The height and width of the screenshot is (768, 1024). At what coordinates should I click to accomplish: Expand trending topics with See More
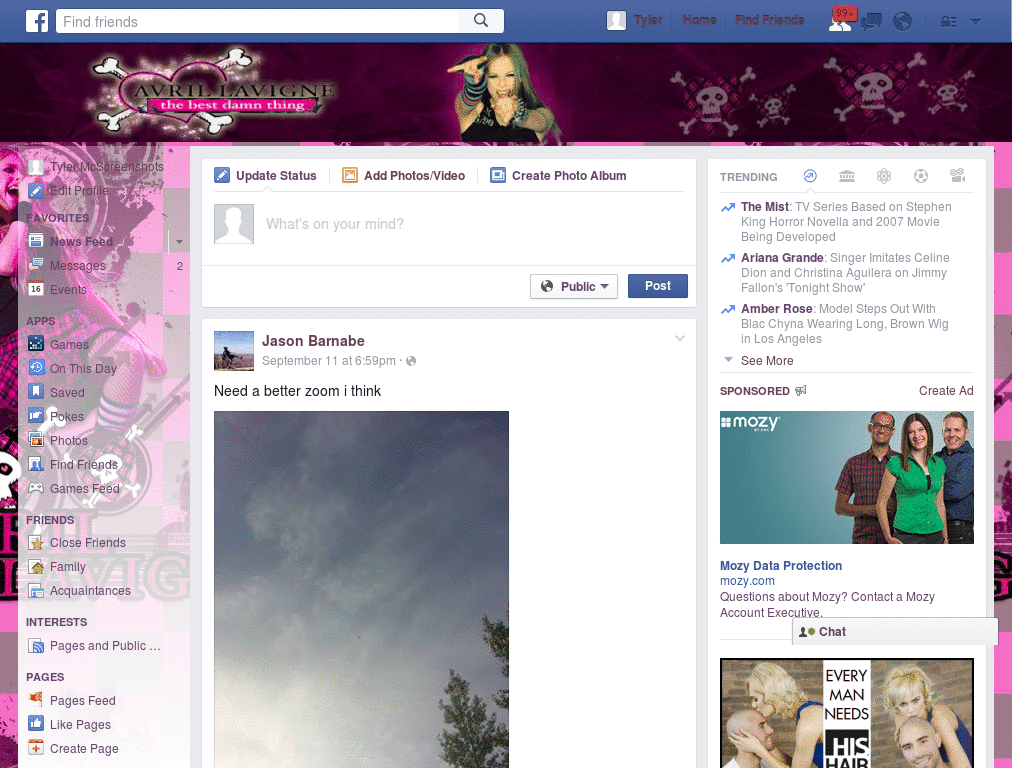765,360
